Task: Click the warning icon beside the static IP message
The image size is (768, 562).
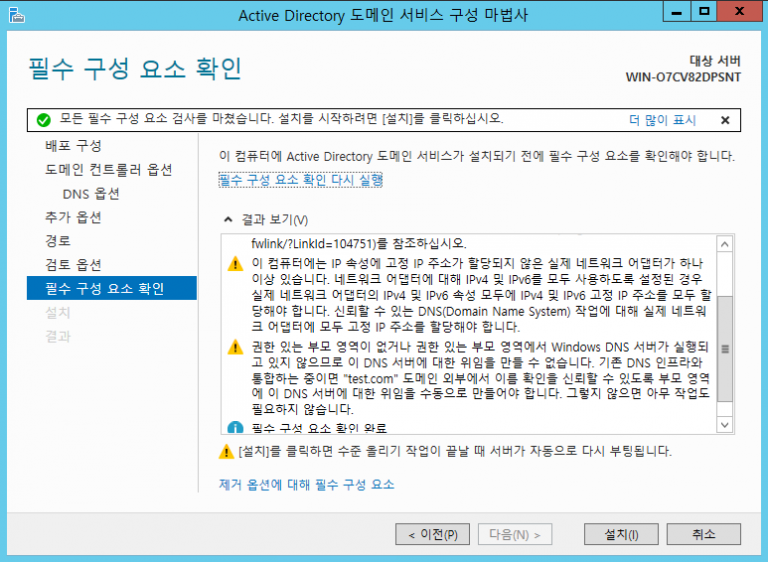Action: coord(235,264)
